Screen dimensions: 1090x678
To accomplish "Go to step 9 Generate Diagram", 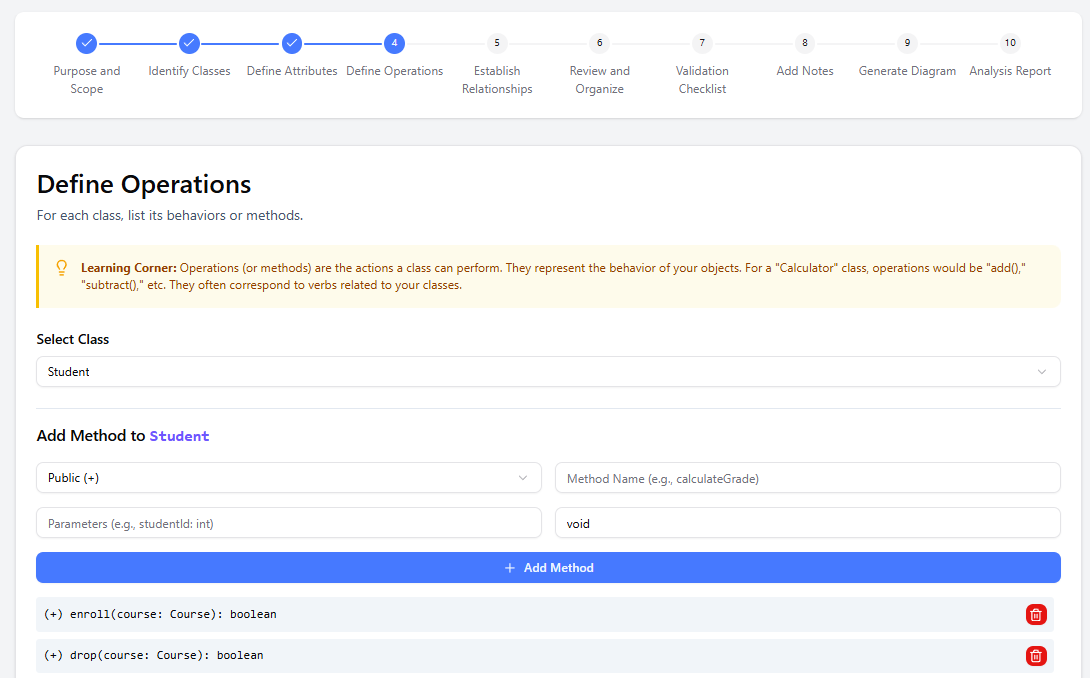I will click(x=906, y=43).
